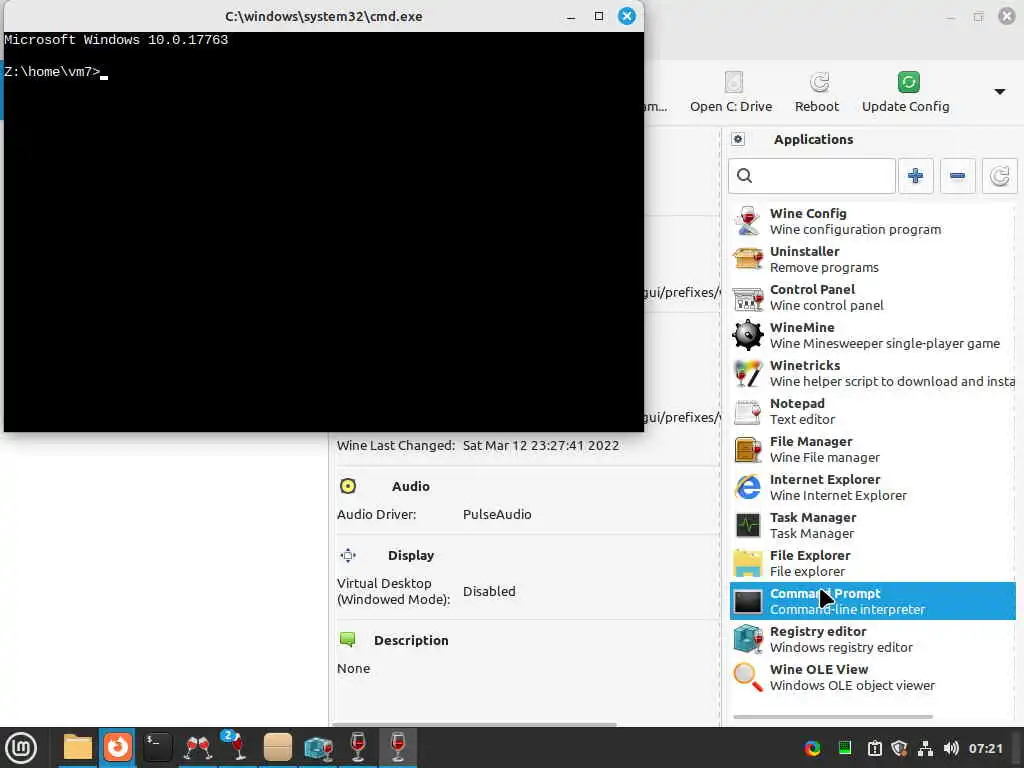Click the Reboot toolbar button
The height and width of the screenshot is (768, 1024).
pos(816,92)
